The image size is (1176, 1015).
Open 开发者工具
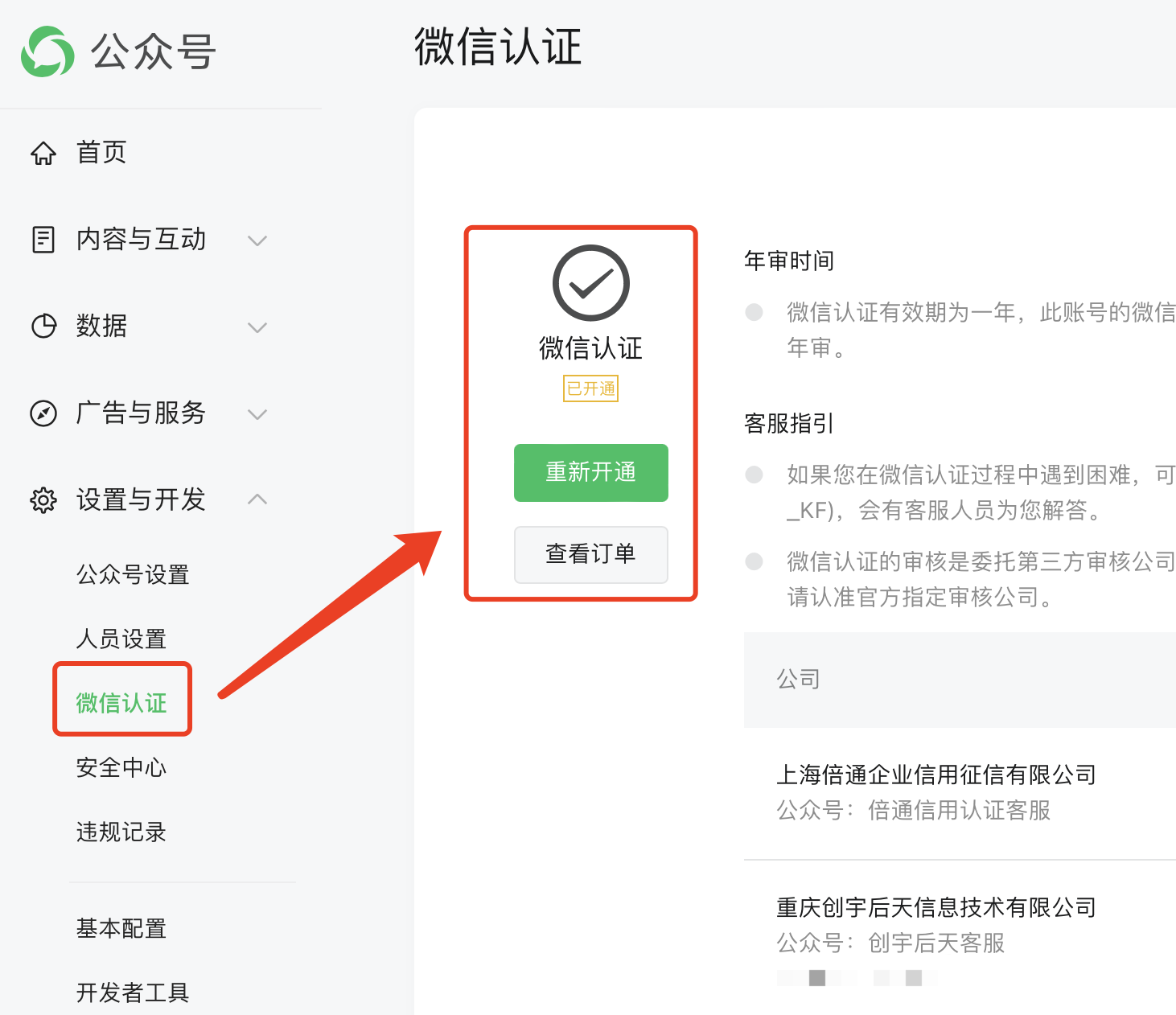(x=133, y=993)
